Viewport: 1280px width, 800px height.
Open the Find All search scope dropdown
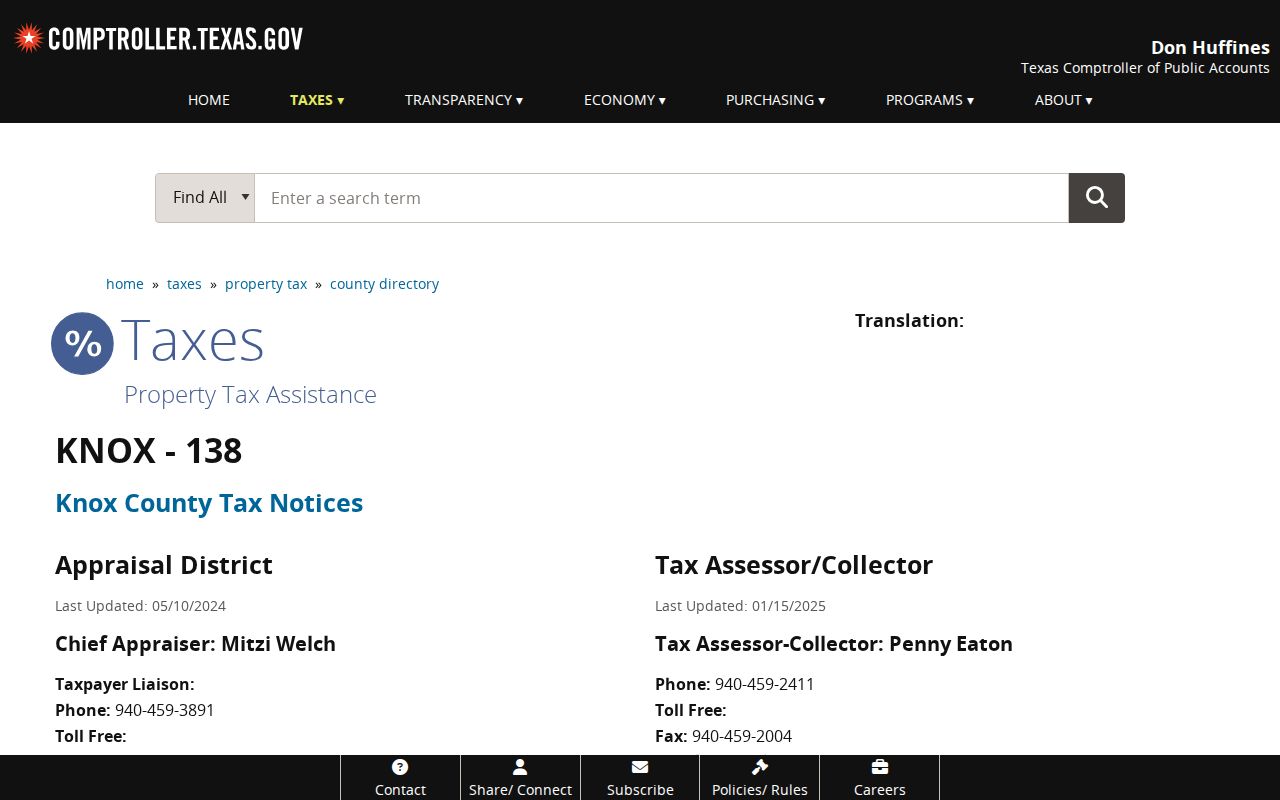[205, 198]
